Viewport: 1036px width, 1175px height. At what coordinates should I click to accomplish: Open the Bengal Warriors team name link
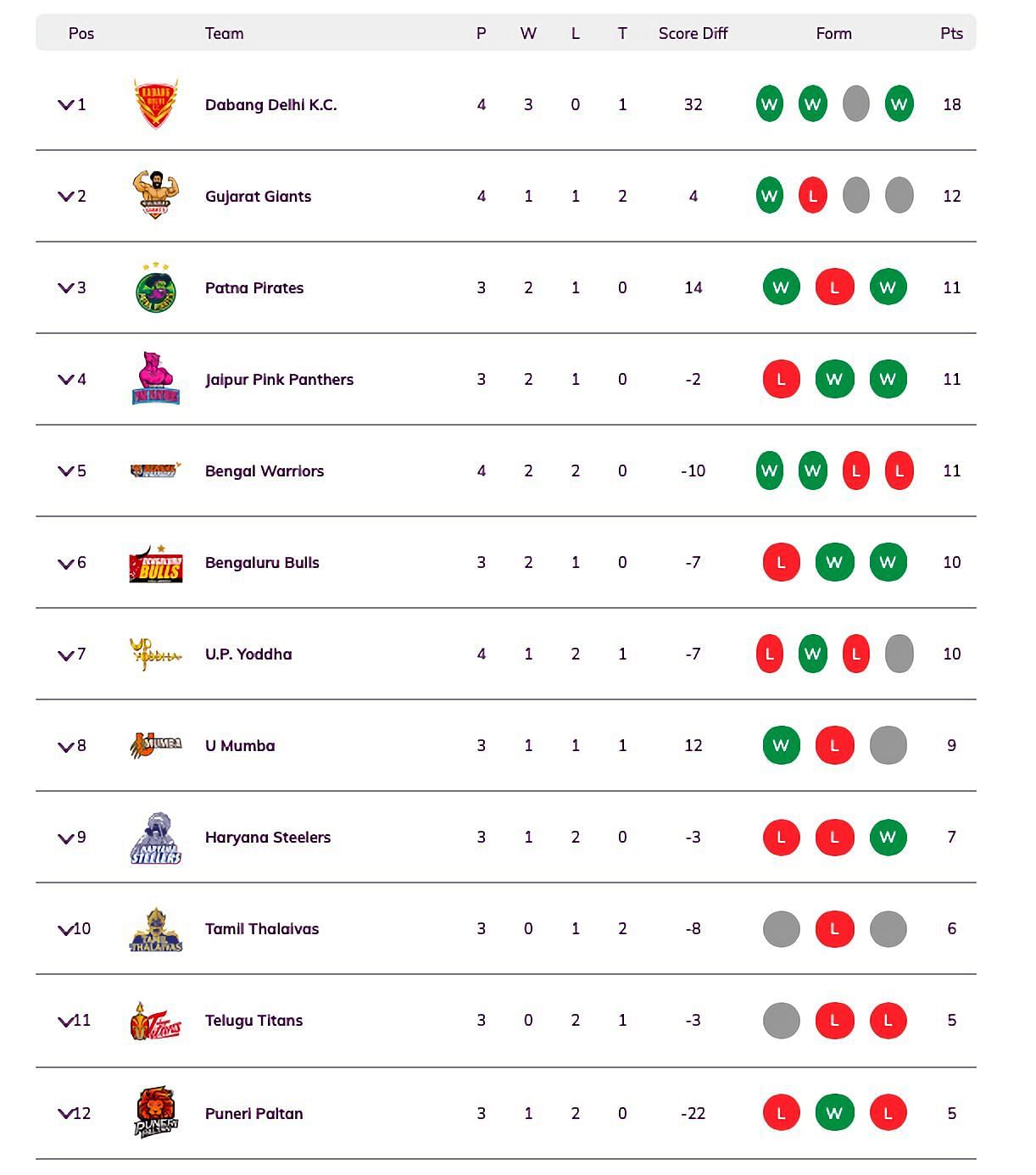point(265,471)
